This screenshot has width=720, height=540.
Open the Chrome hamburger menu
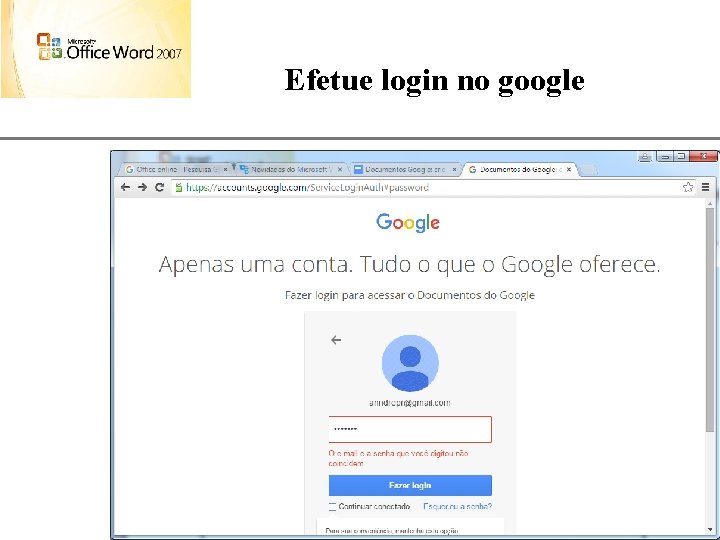pyautogui.click(x=706, y=187)
